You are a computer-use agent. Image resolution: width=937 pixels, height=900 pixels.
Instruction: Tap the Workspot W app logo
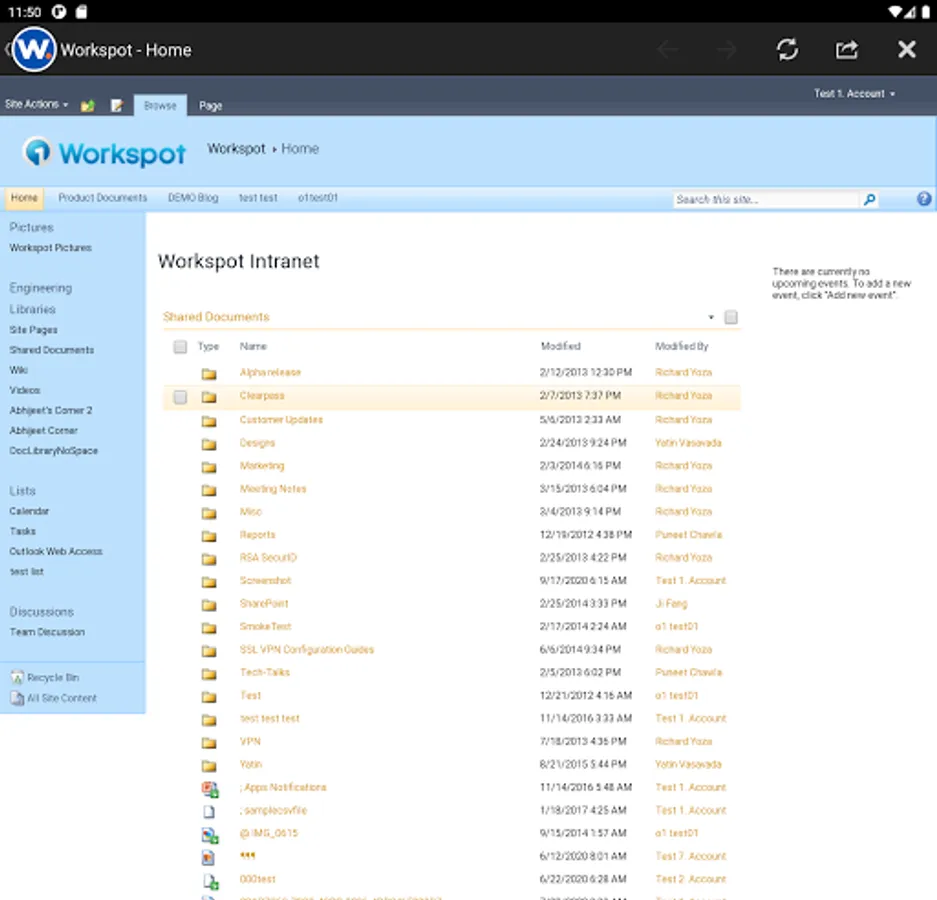[x=34, y=49]
